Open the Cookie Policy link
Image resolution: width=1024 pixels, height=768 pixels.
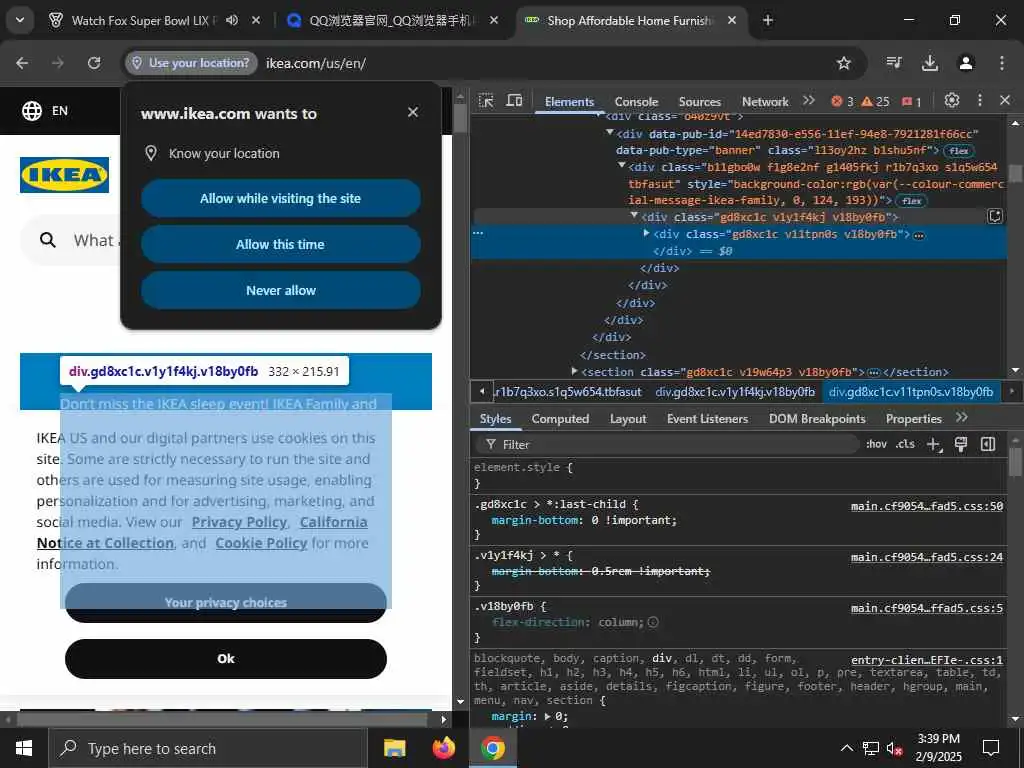pos(261,543)
